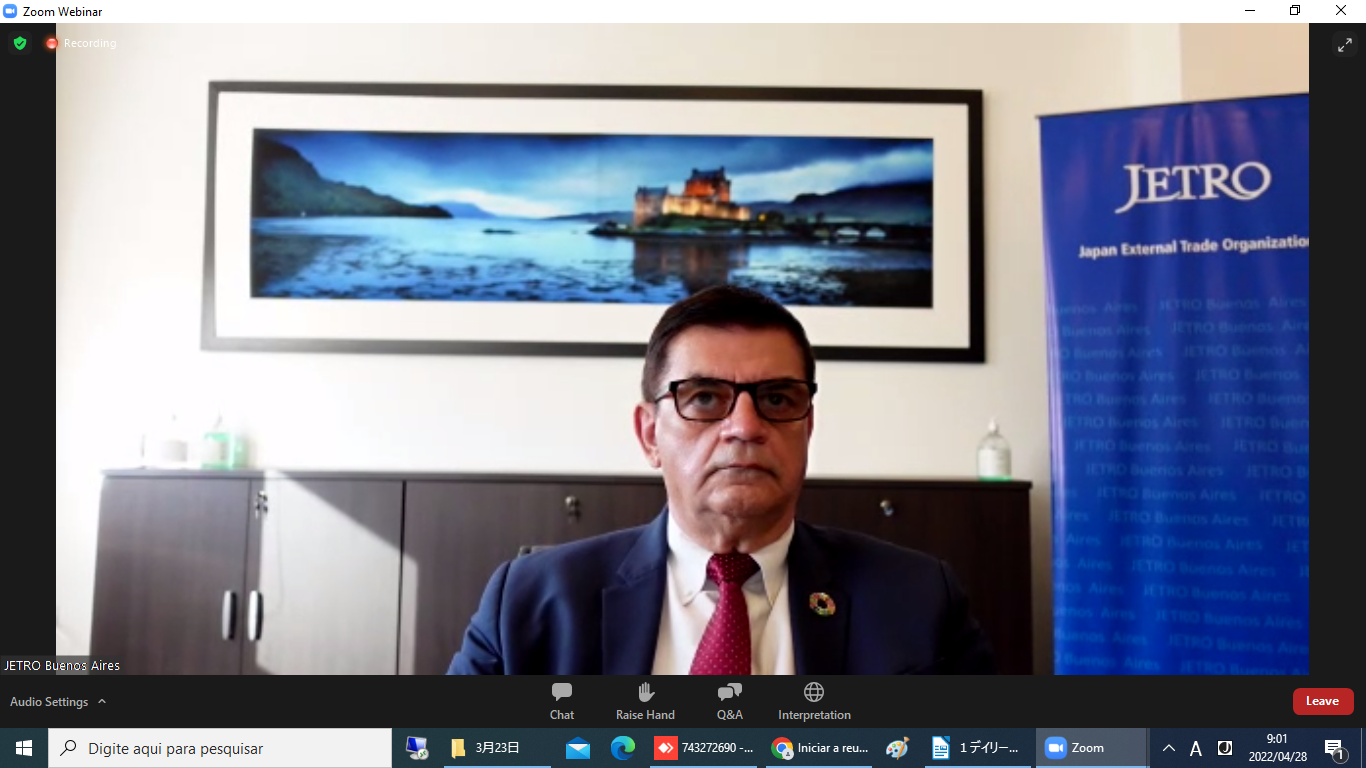Toggle the IME input mode A indicator

1195,748
